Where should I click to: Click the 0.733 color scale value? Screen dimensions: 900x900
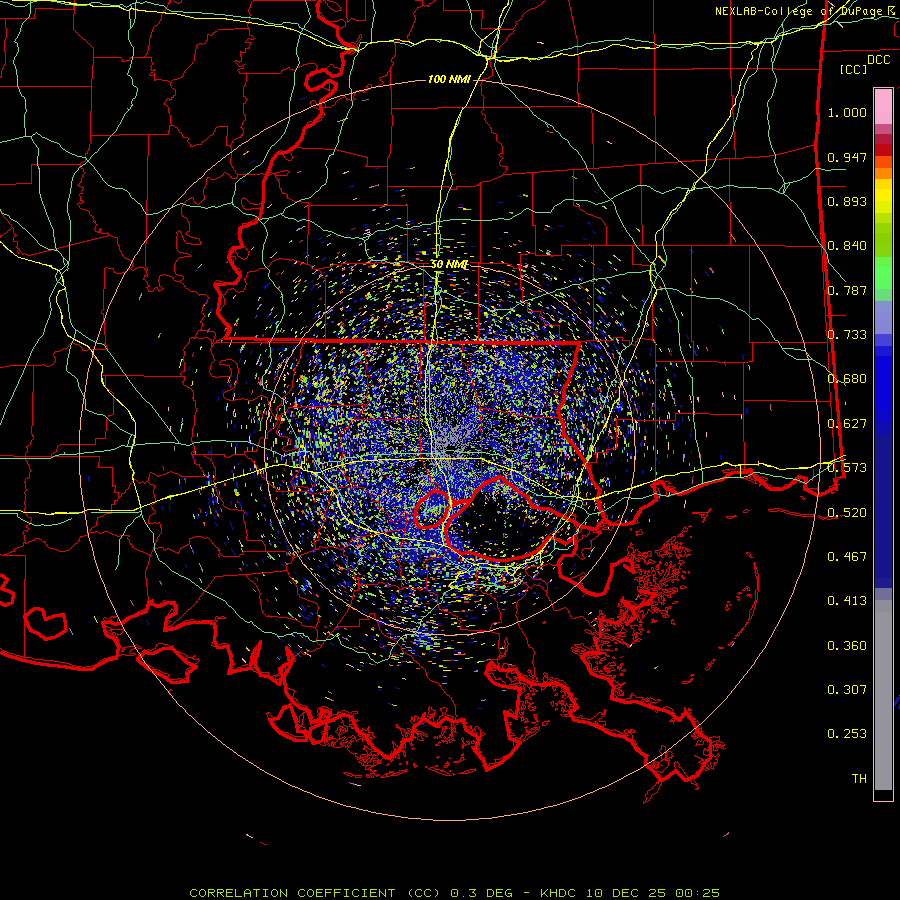(x=847, y=335)
